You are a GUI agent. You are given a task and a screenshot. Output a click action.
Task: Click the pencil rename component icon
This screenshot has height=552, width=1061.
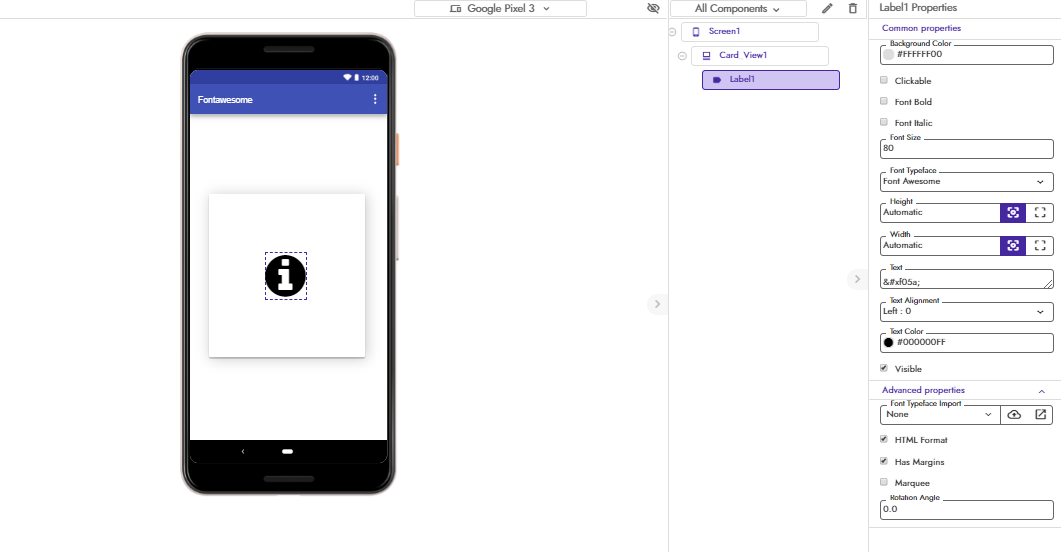(x=827, y=8)
